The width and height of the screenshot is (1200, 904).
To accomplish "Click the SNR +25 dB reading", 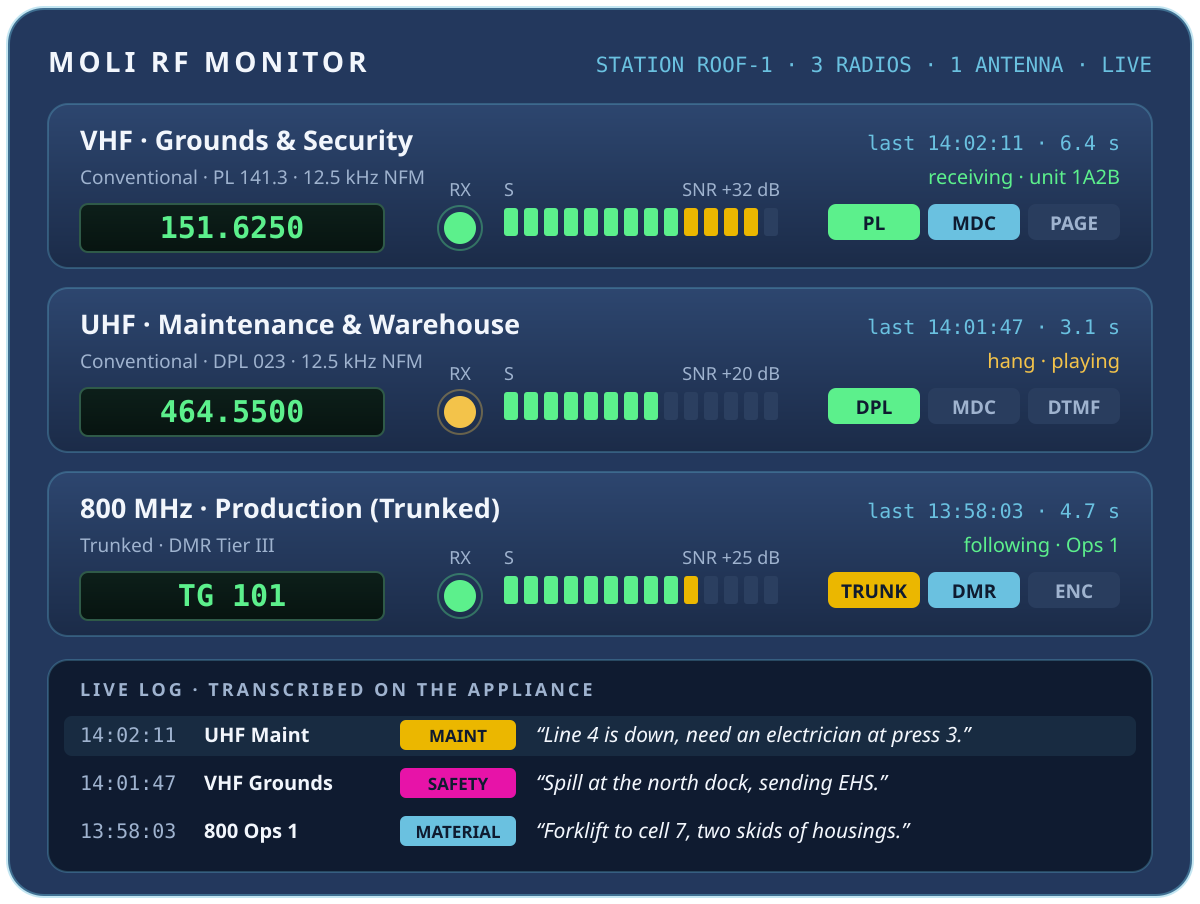I will point(731,558).
